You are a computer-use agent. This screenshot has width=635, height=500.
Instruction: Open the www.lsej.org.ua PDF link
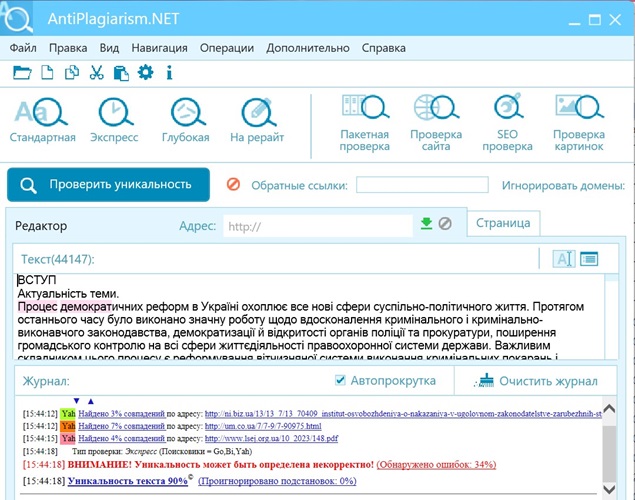pyautogui.click(x=271, y=438)
